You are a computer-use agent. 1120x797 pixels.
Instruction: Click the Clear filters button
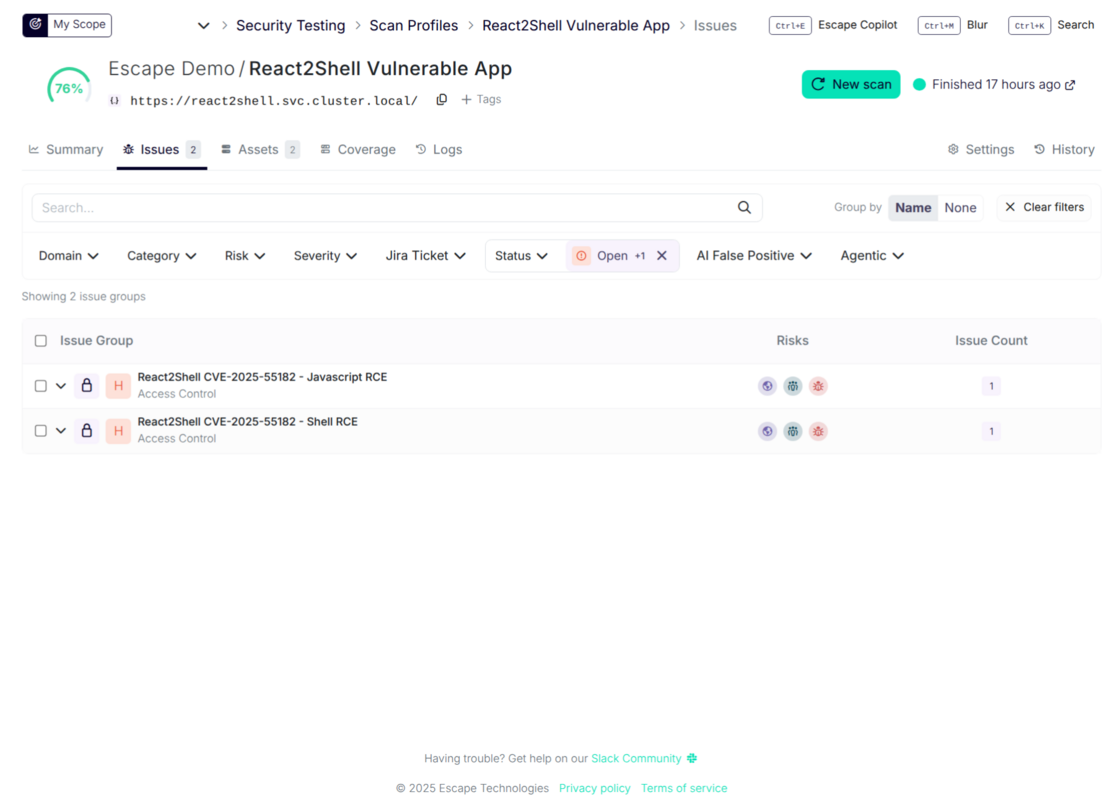1044,207
